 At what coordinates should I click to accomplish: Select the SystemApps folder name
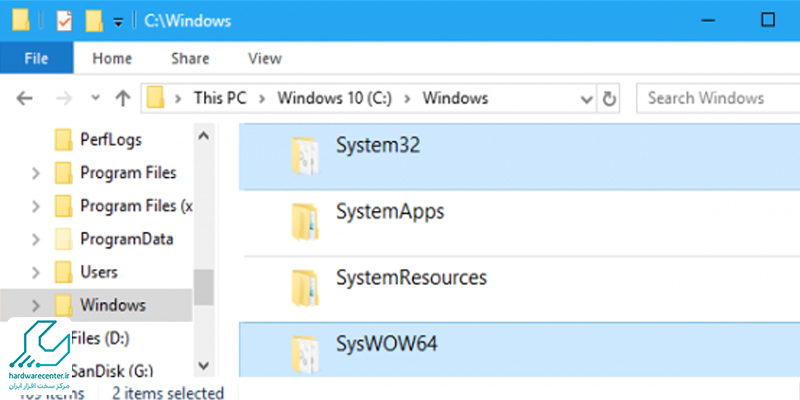pos(390,211)
